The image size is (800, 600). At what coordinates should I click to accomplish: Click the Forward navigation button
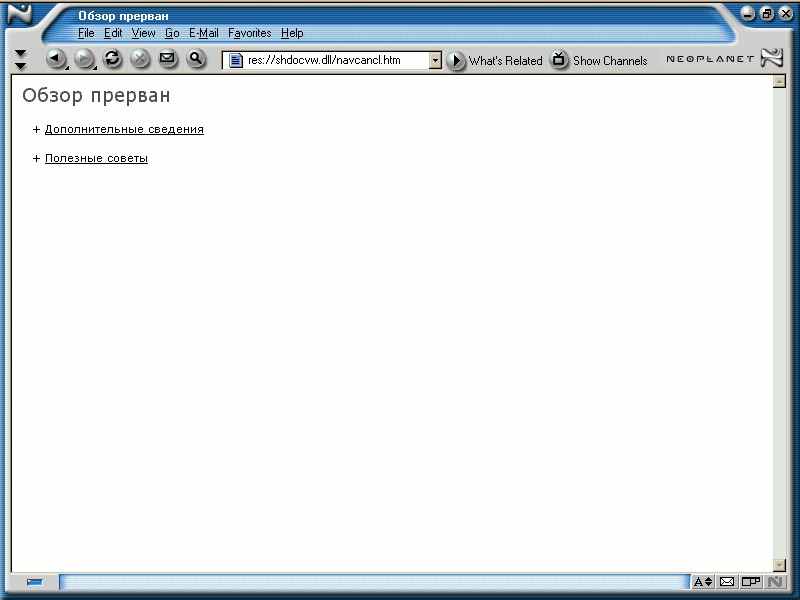point(84,59)
